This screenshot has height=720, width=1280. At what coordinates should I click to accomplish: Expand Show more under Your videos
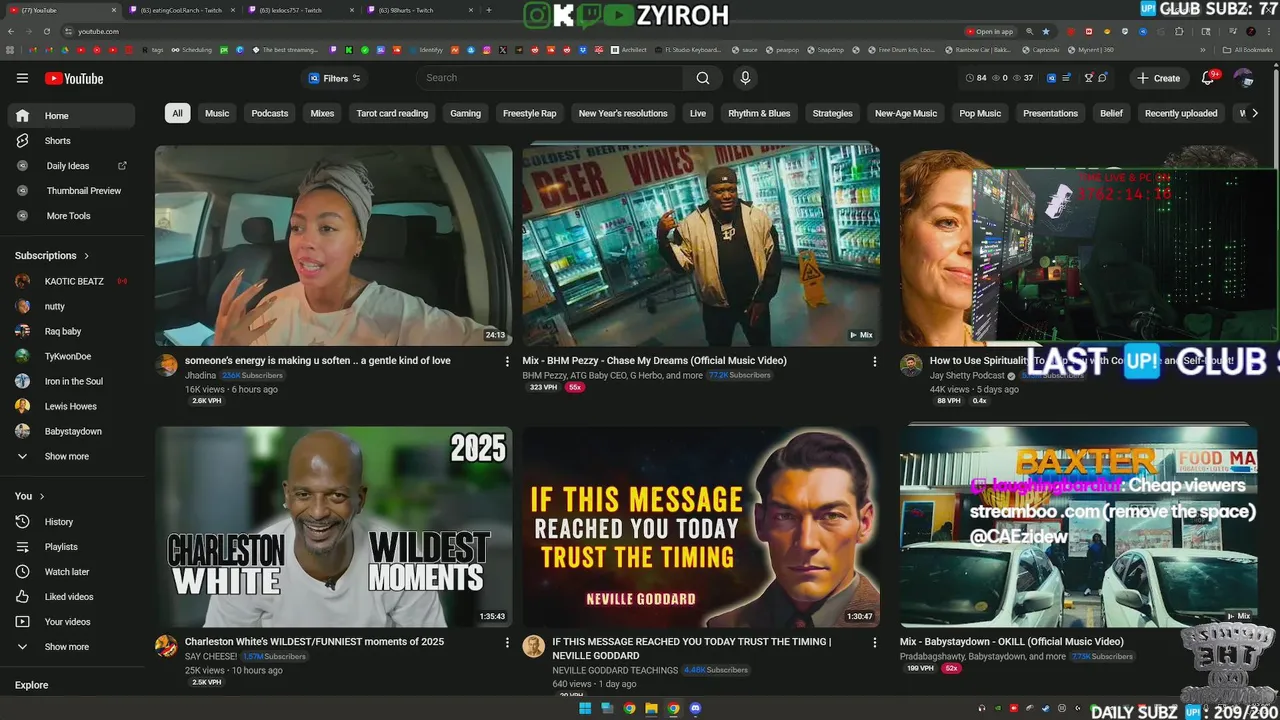coord(66,647)
